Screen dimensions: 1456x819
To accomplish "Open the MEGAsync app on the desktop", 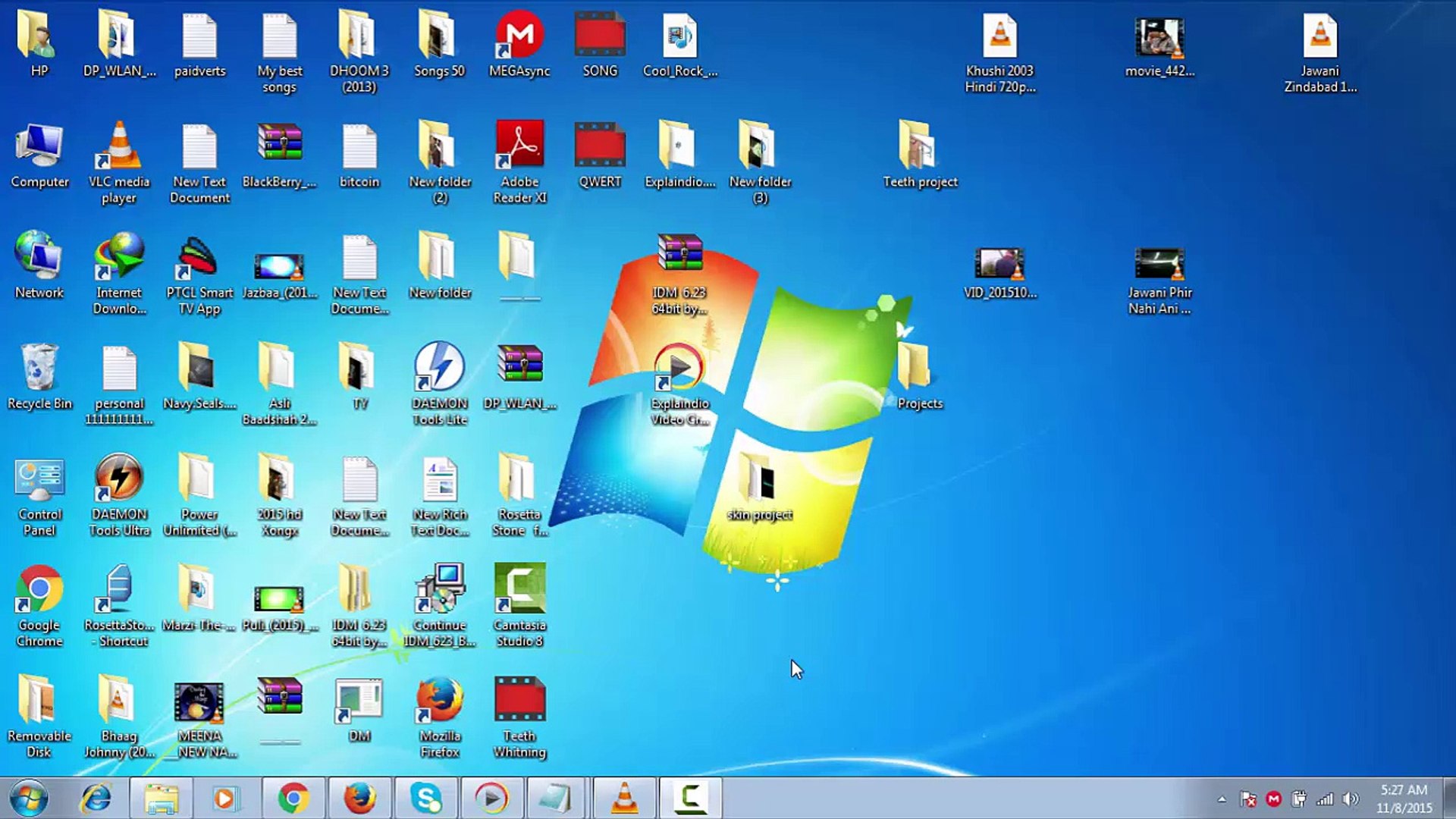I will [x=519, y=34].
